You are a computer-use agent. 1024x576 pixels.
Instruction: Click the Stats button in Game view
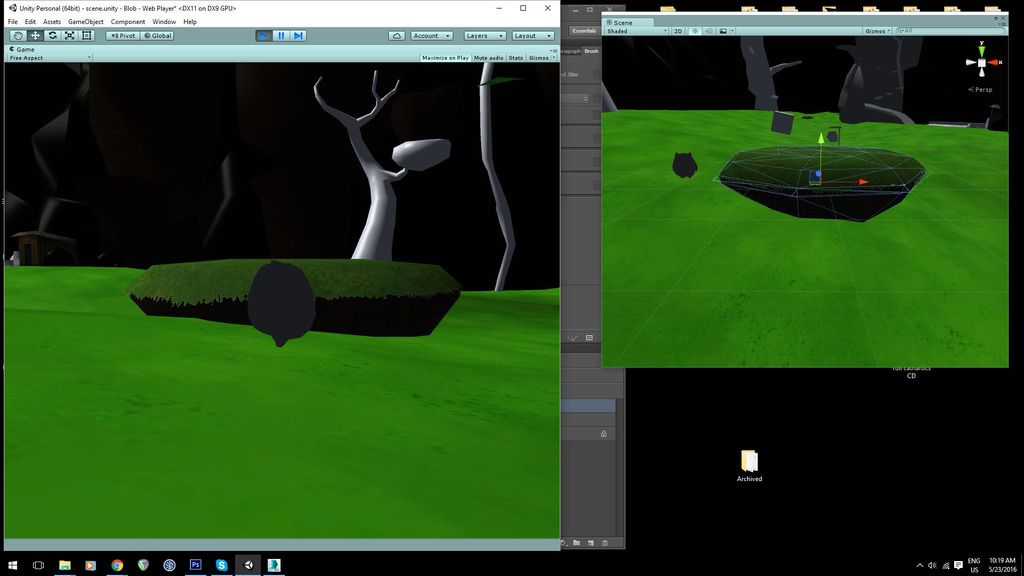516,58
